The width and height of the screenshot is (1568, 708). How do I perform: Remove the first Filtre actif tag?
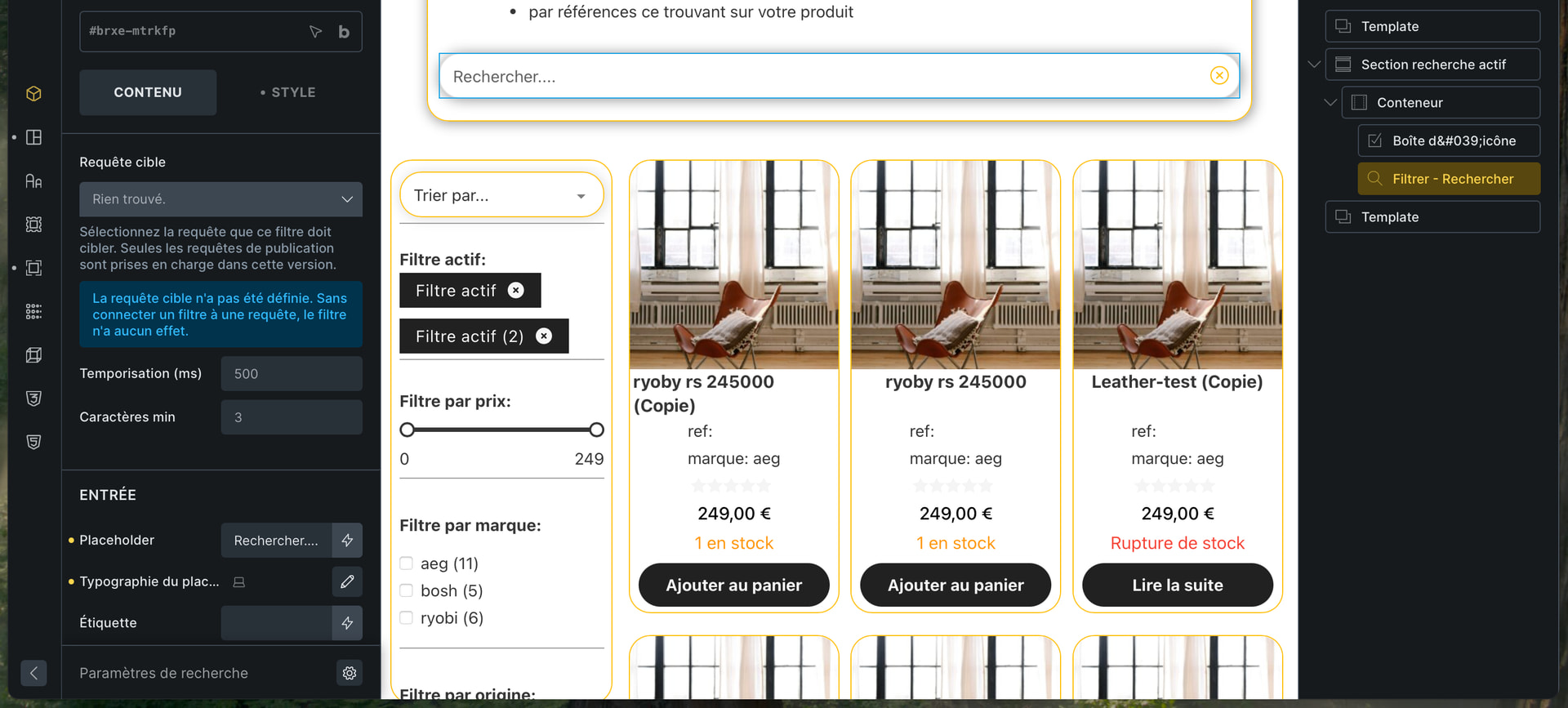516,290
